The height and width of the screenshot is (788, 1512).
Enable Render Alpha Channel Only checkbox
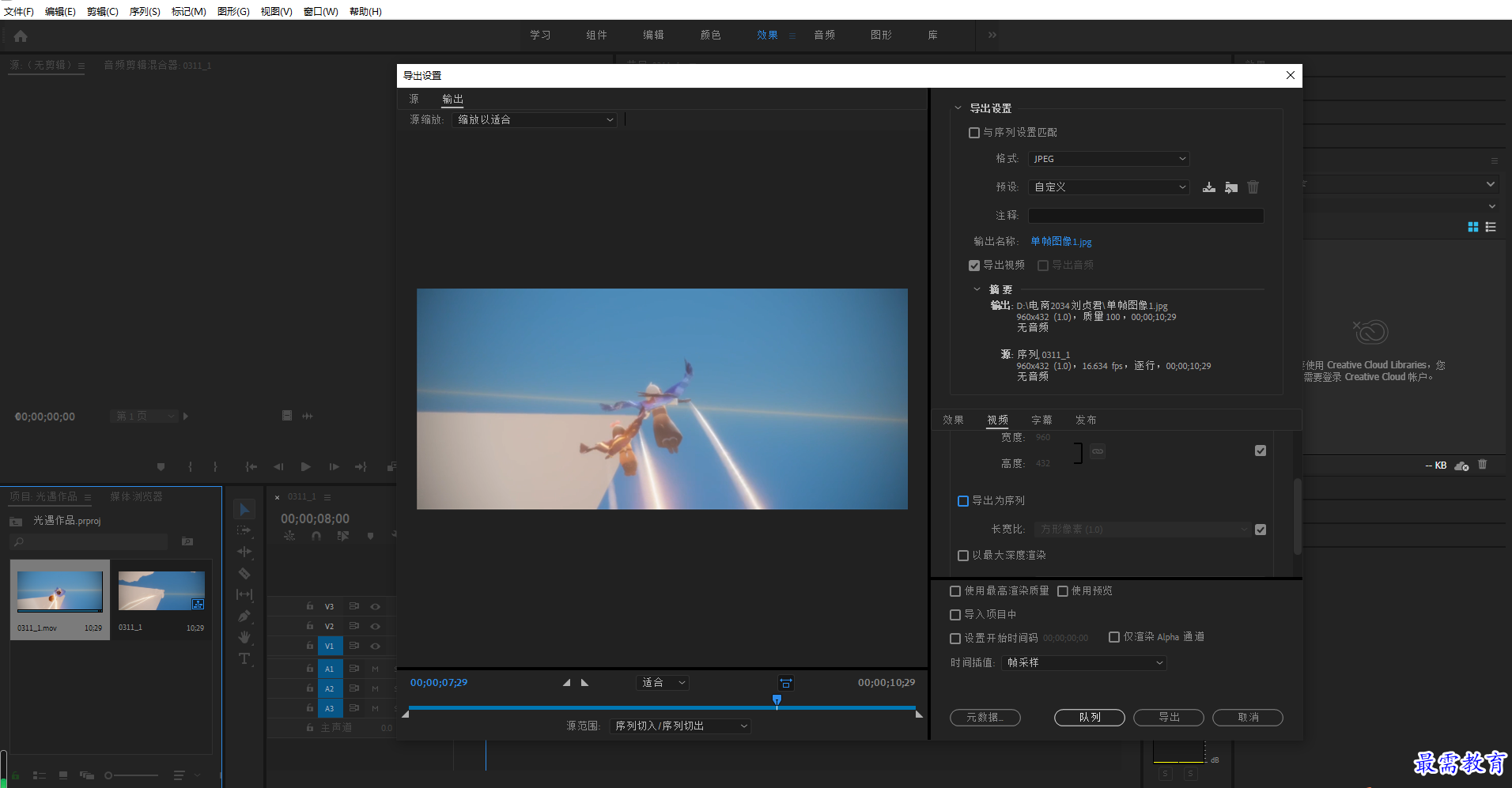coord(1114,637)
